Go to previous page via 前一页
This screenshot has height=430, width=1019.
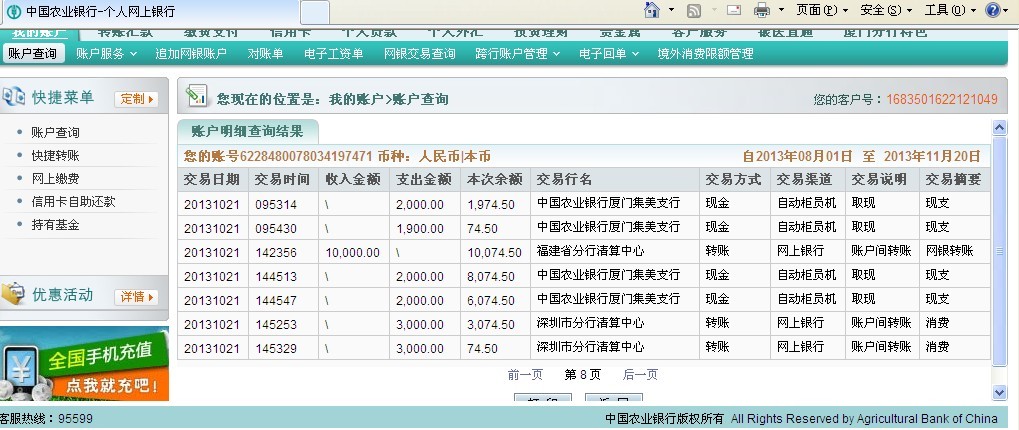525,375
